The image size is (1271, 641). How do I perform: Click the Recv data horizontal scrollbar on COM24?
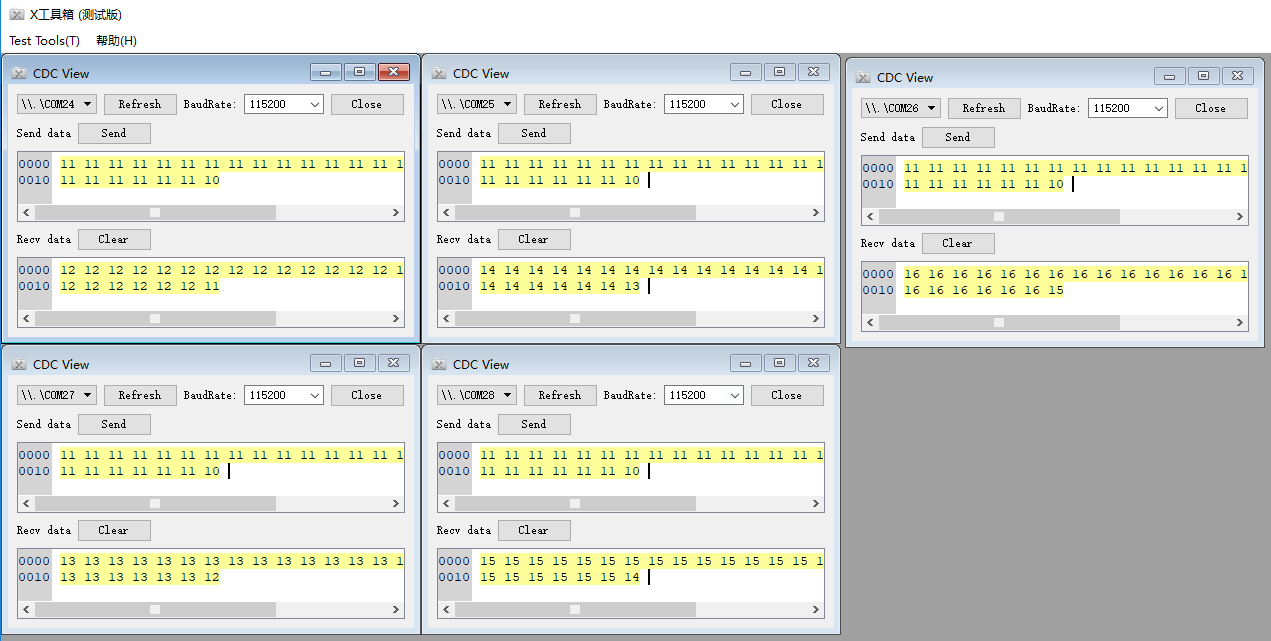210,318
